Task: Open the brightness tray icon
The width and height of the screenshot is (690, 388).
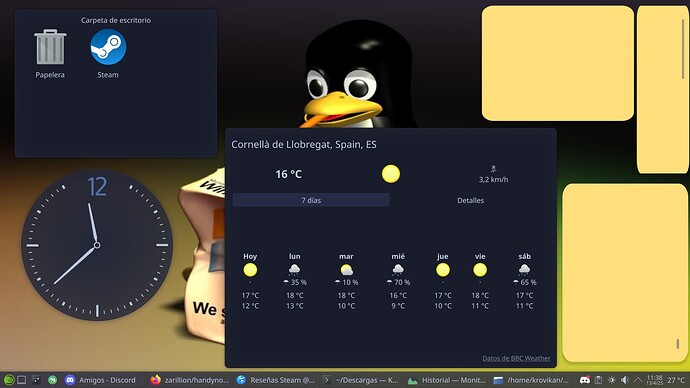Action: point(612,380)
